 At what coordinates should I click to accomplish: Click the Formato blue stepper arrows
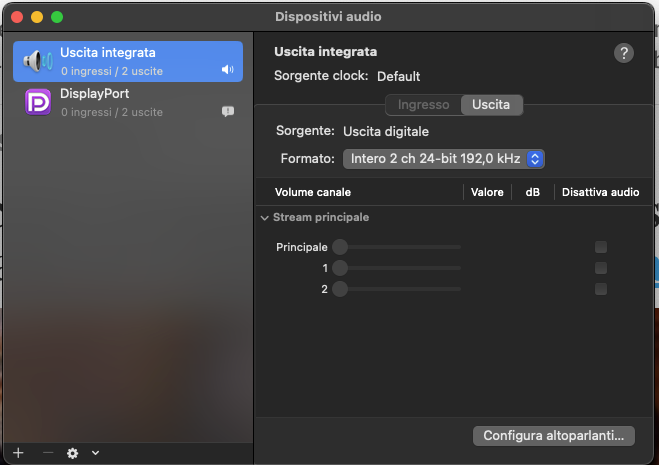535,159
